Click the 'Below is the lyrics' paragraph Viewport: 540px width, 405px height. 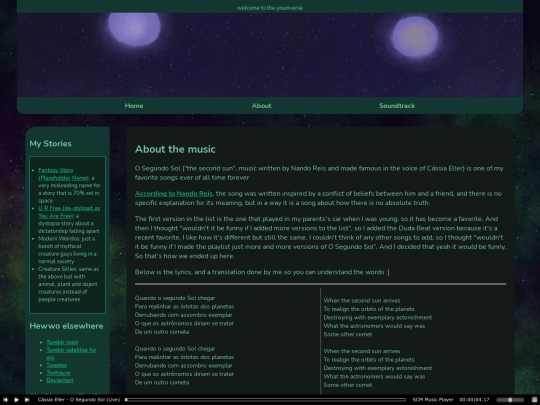(x=262, y=272)
